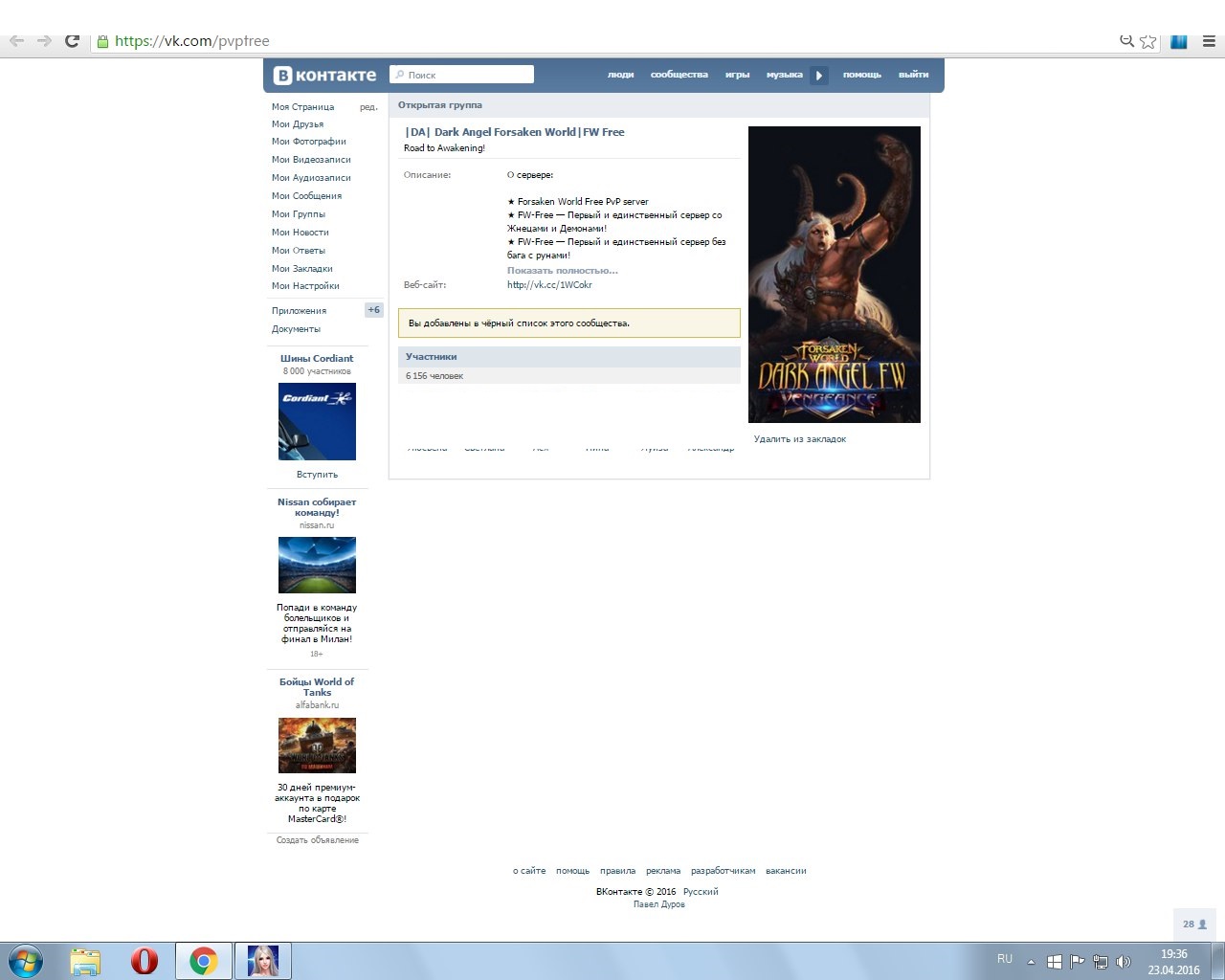Click the bookmark star icon in address bar
This screenshot has width=1225, height=980.
[1148, 41]
